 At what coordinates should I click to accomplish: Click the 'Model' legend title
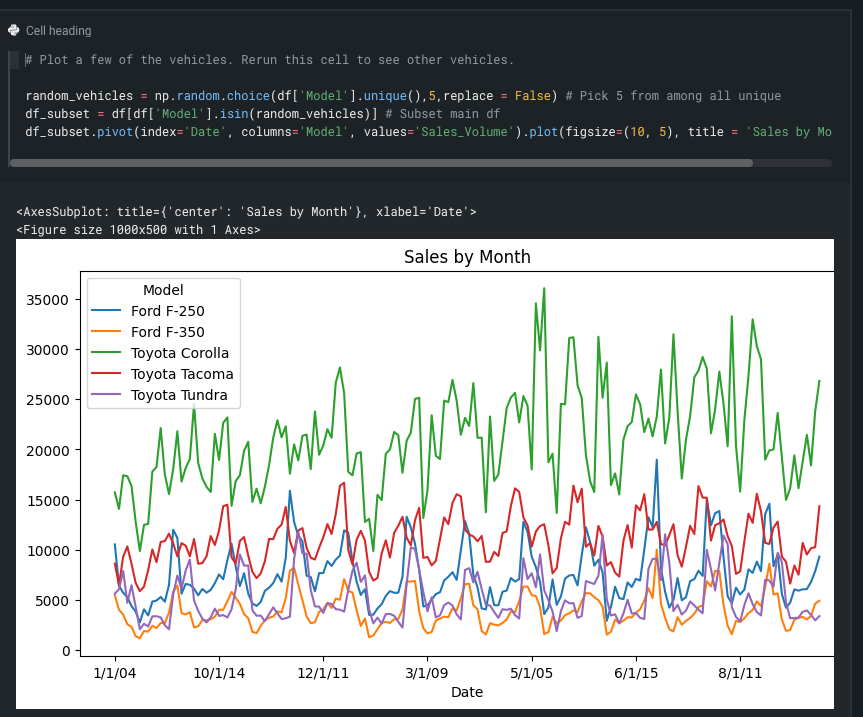[x=163, y=290]
